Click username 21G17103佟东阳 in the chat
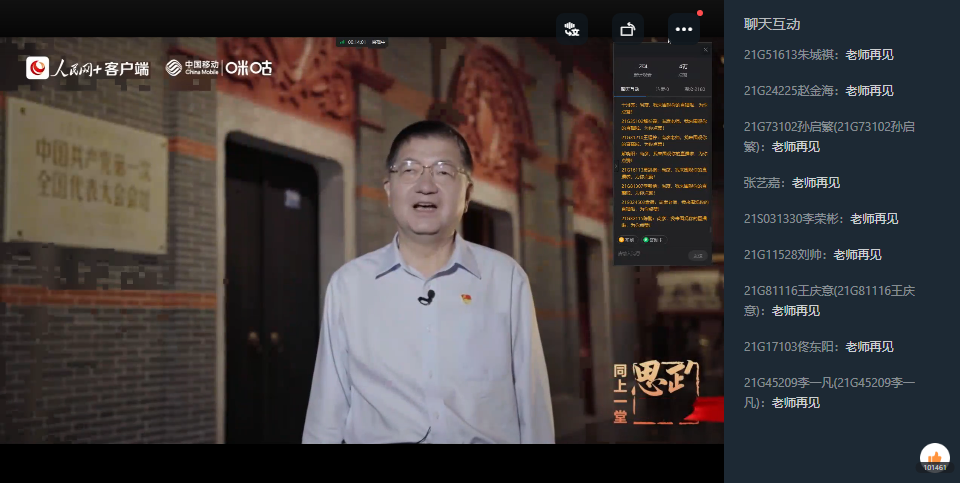The width and height of the screenshot is (960, 483). [x=791, y=347]
